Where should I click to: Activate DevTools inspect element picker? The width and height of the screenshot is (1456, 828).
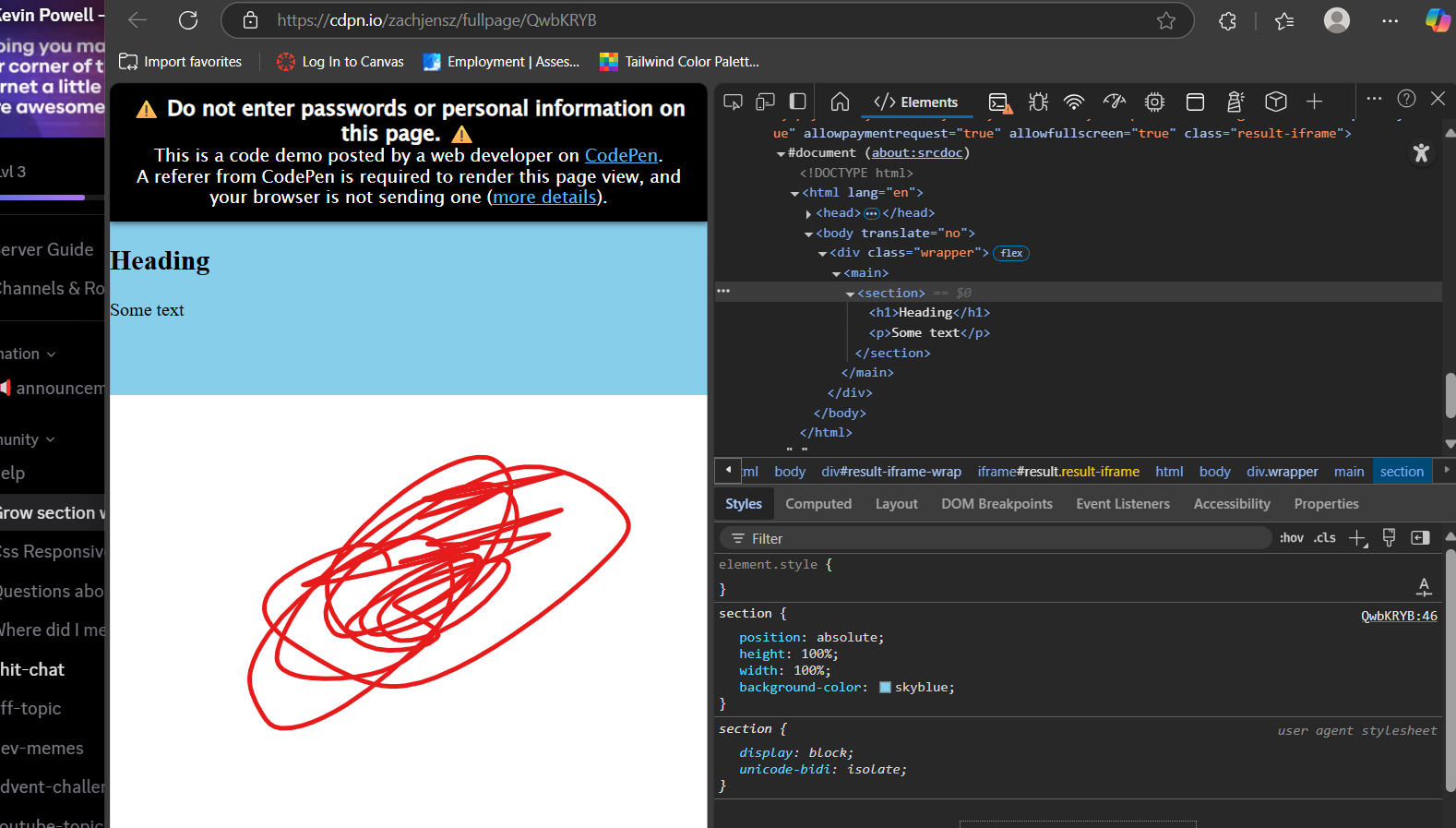(x=734, y=102)
